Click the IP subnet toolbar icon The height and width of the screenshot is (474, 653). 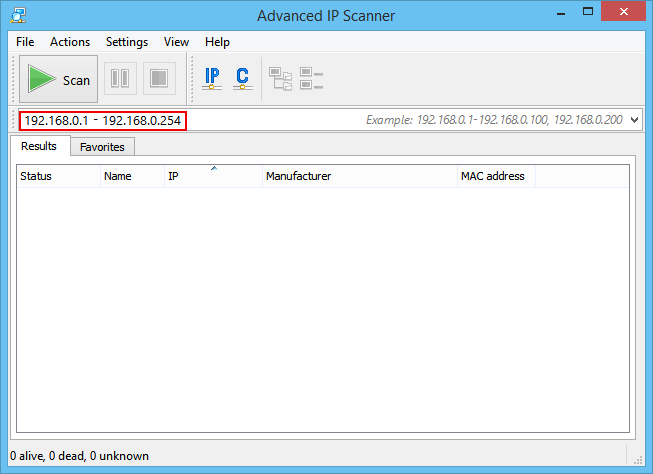coord(212,79)
